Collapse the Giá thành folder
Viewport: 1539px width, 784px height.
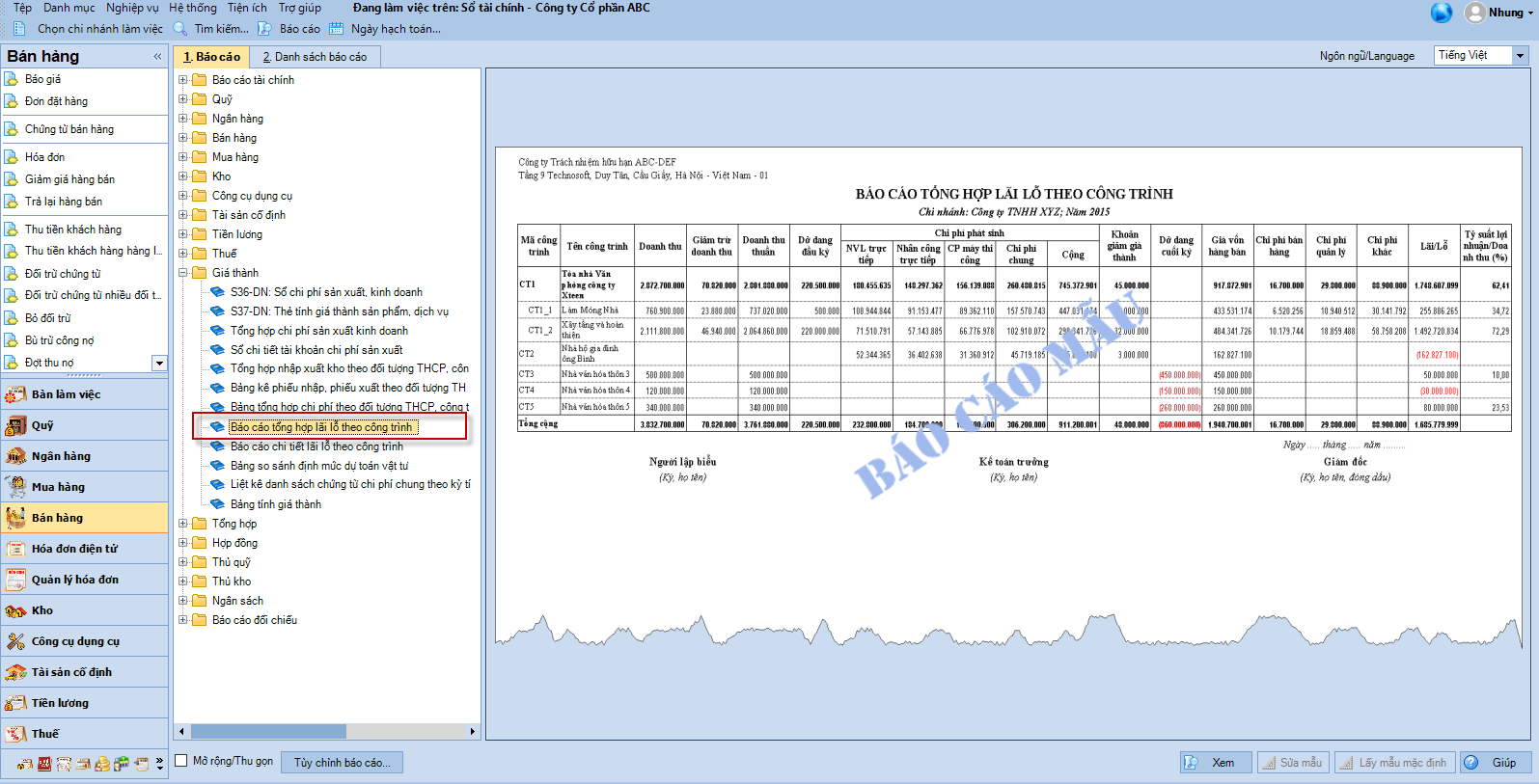coord(182,273)
